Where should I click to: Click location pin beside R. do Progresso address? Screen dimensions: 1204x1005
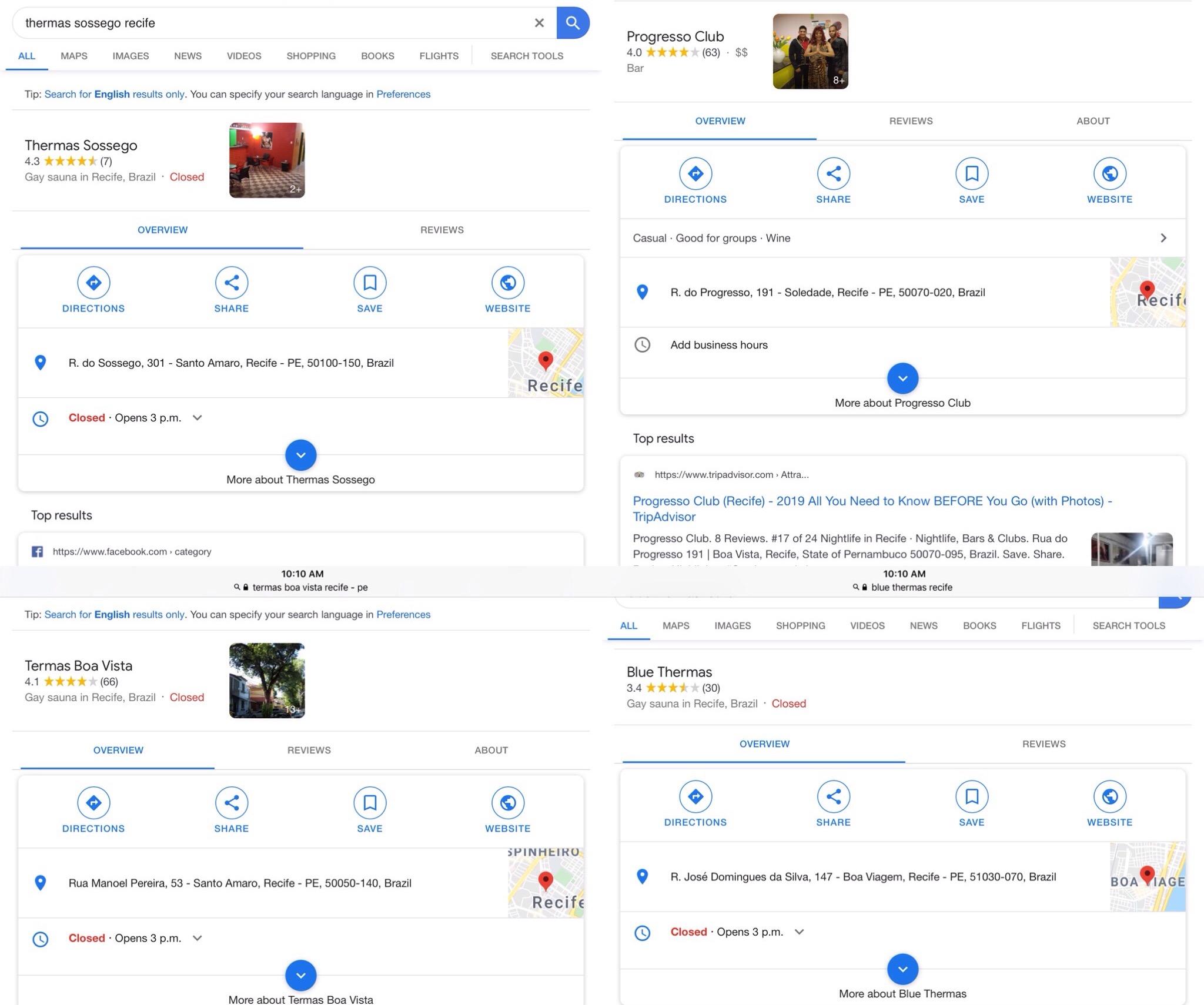pos(643,292)
